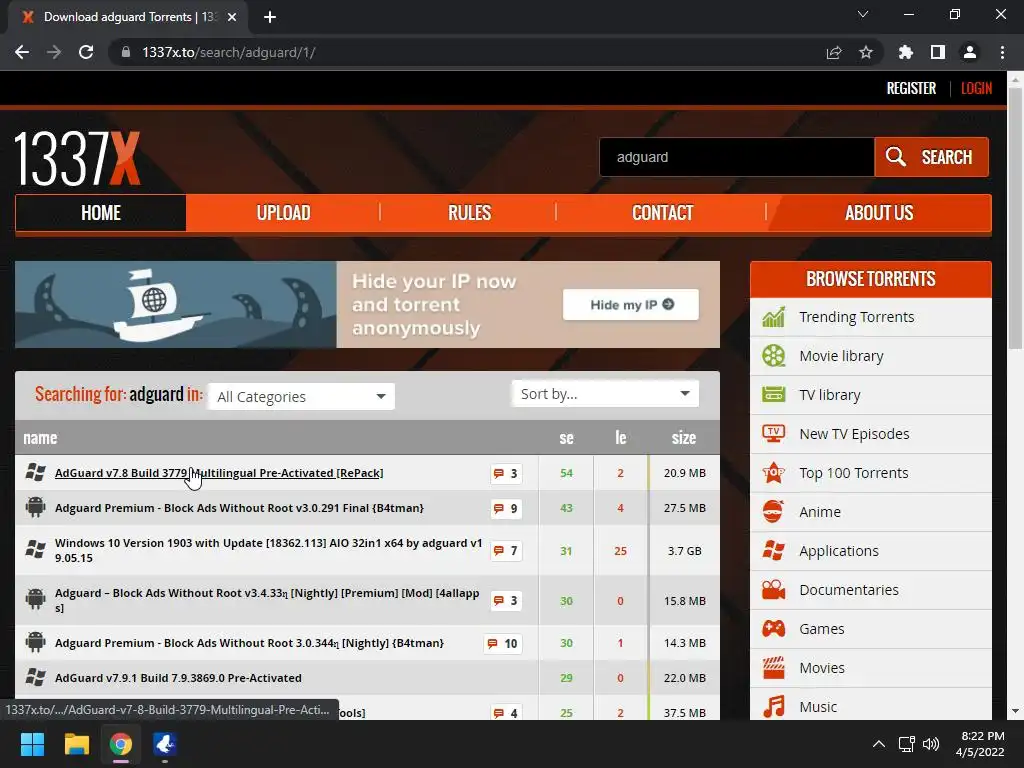
Task: Click the New TV Episodes monitor icon
Action: coord(773,434)
